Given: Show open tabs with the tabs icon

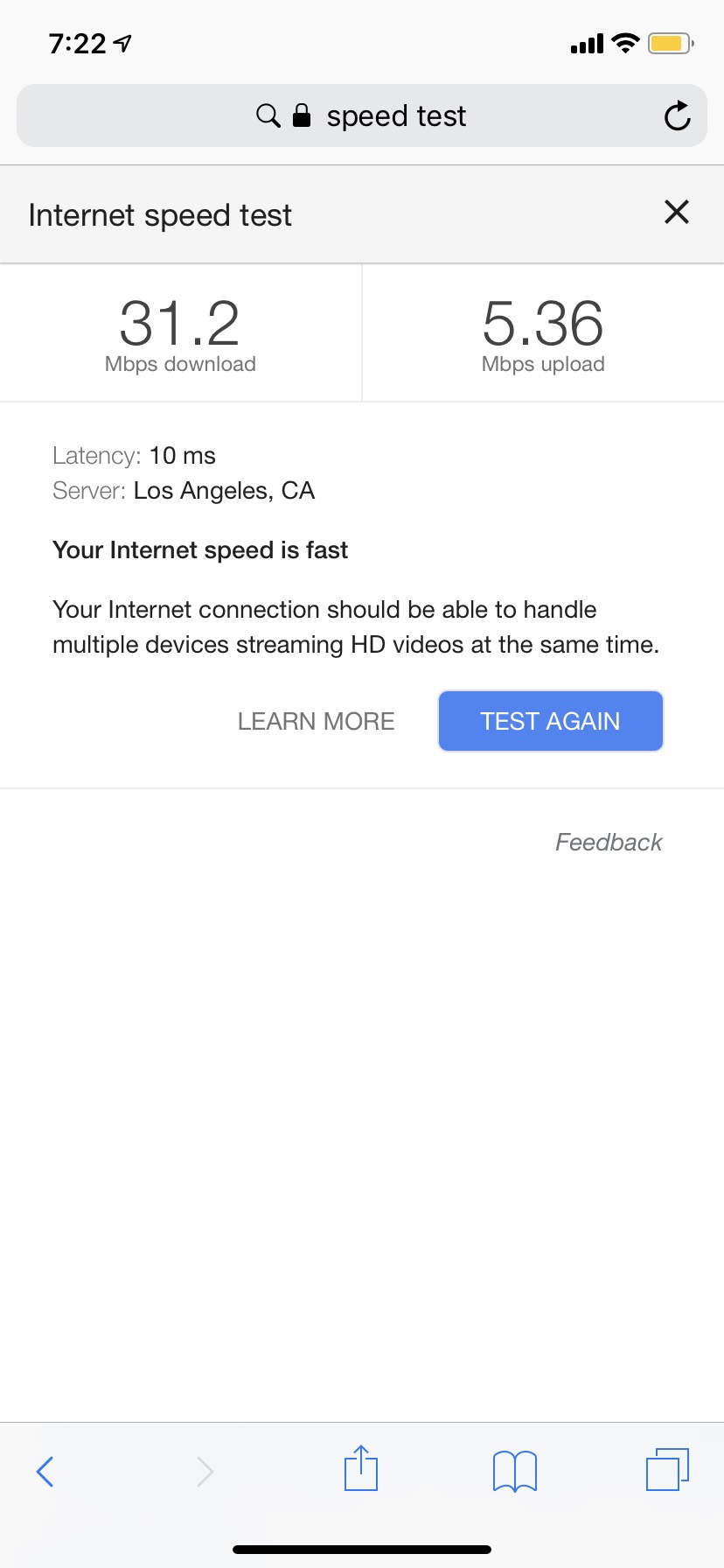Looking at the screenshot, I should pyautogui.click(x=667, y=1469).
